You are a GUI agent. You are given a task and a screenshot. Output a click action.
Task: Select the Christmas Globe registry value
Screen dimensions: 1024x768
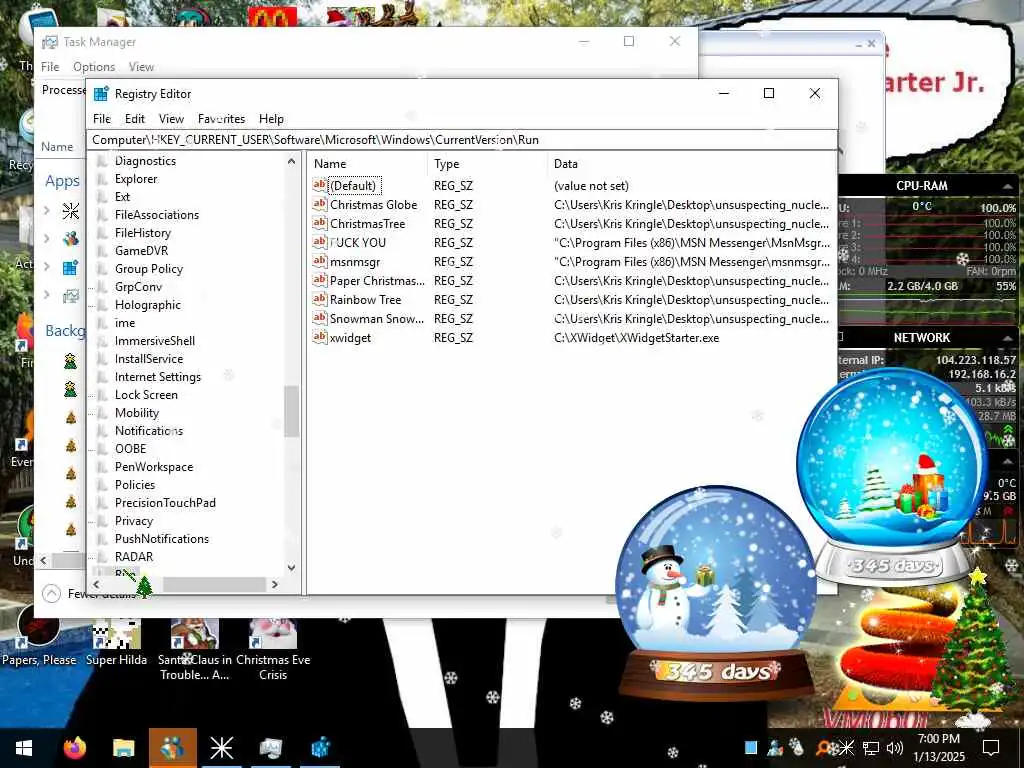point(374,204)
